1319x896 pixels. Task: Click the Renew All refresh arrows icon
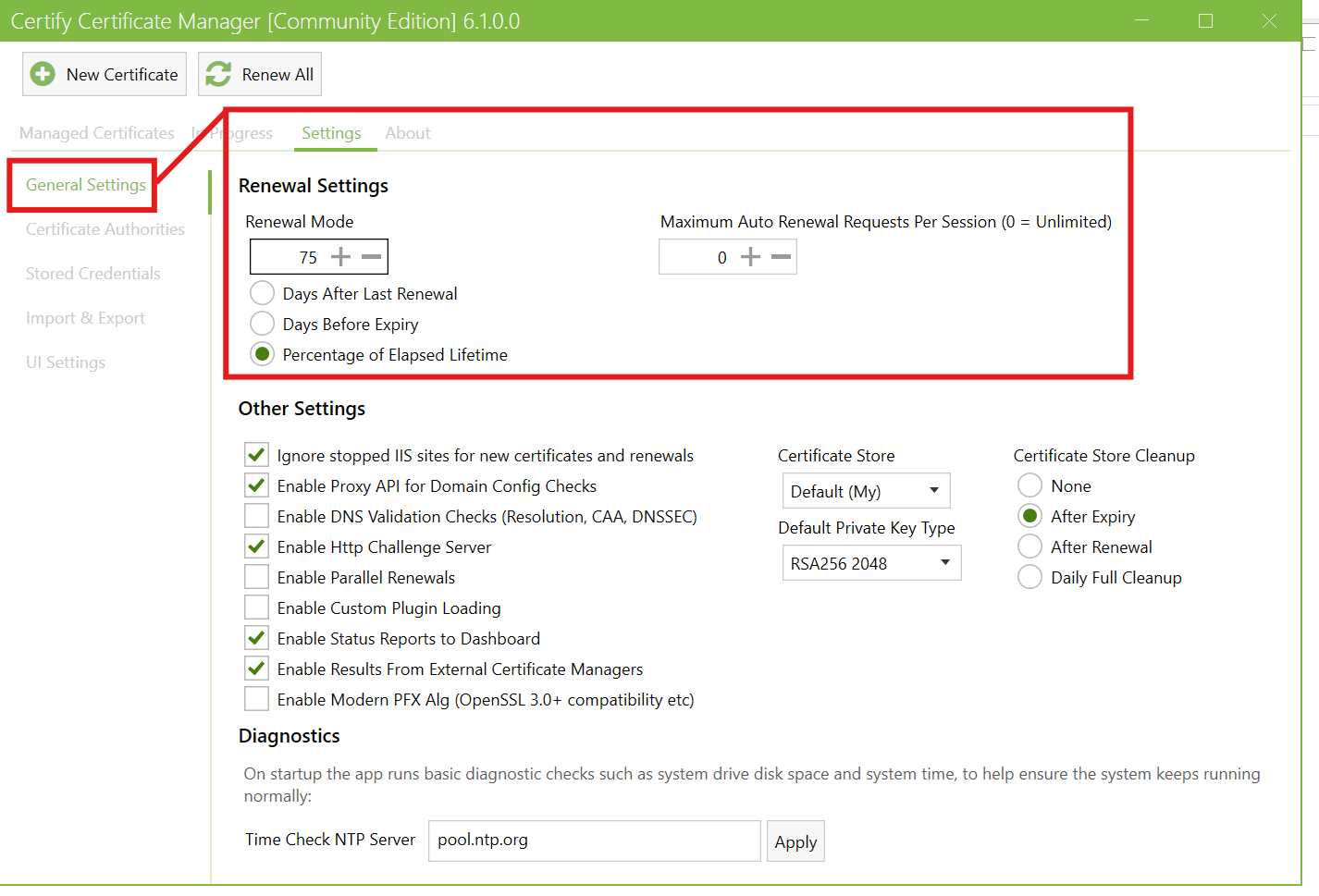[x=218, y=74]
